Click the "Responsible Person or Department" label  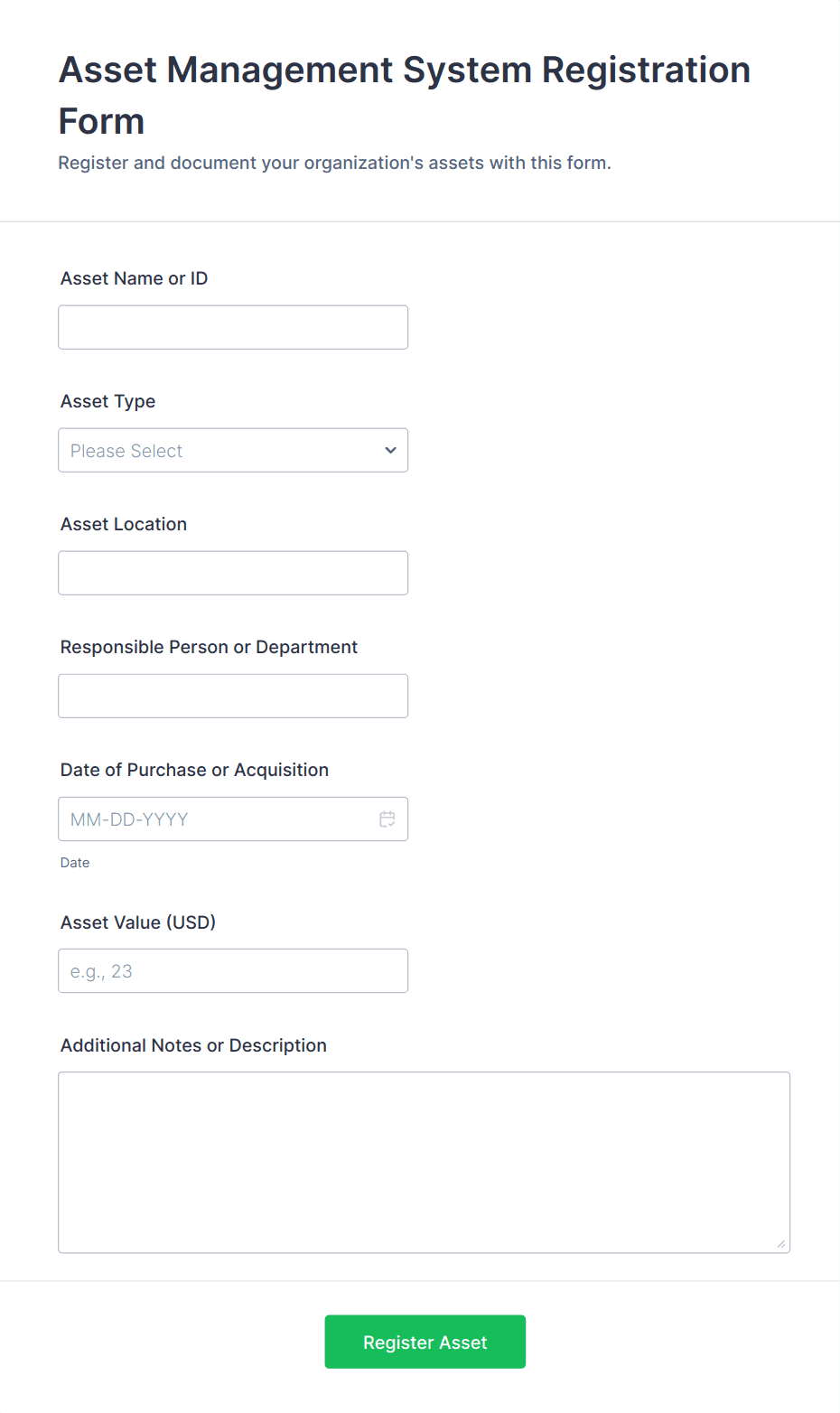(x=209, y=647)
